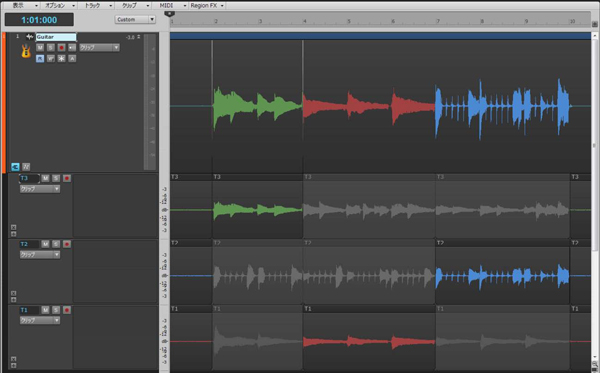Solo the T3 take lane
Image resolution: width=600 pixels, height=373 pixels.
tap(56, 178)
